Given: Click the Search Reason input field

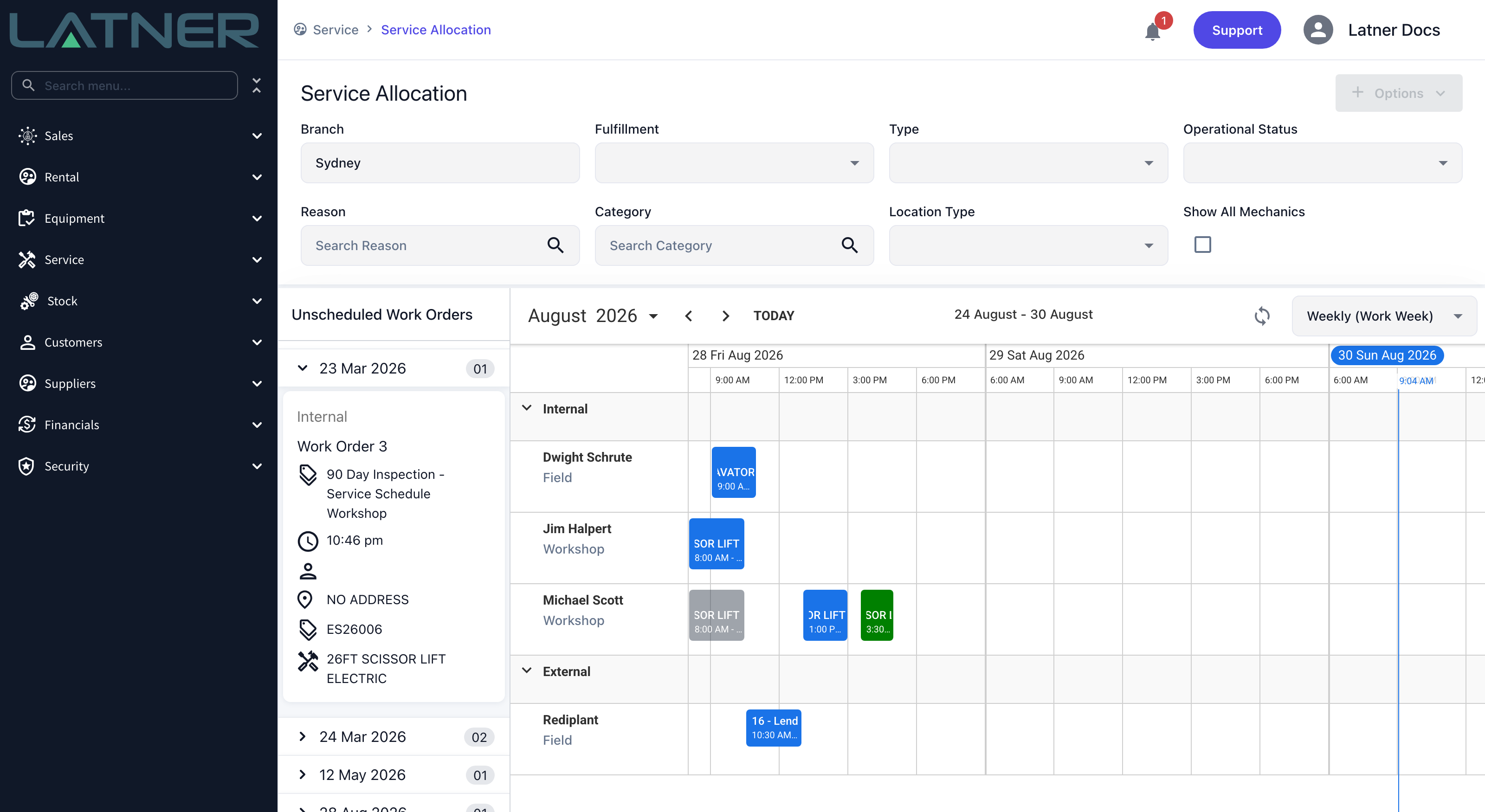Looking at the screenshot, I should point(440,245).
